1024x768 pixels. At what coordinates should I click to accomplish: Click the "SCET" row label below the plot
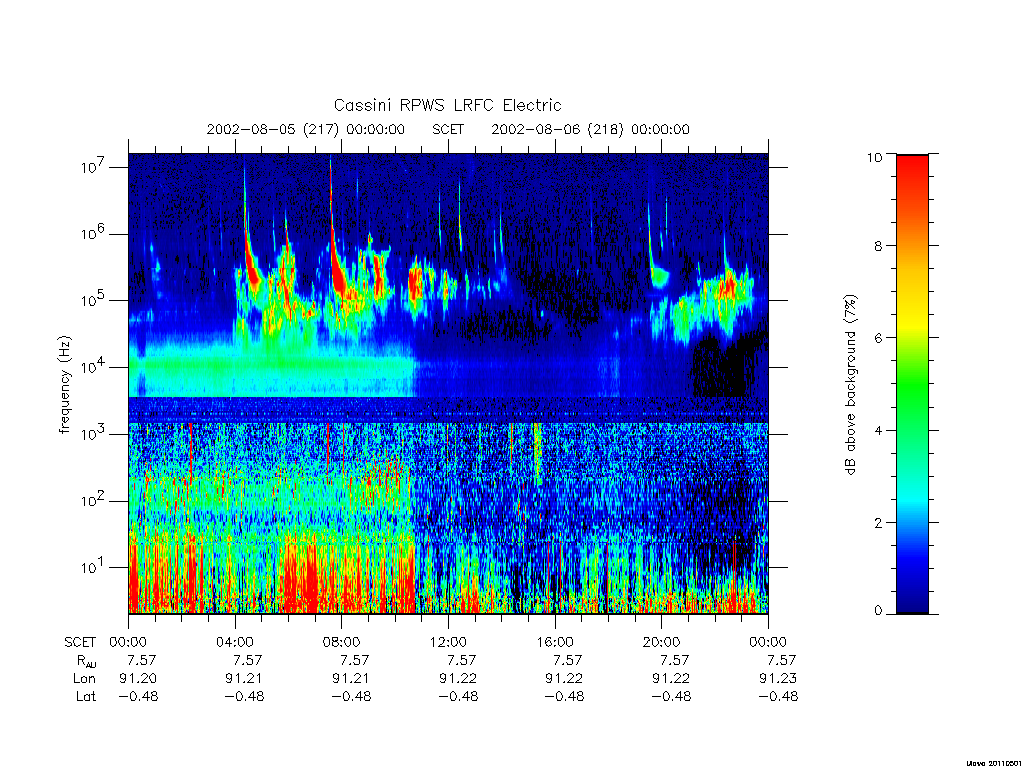click(80, 643)
